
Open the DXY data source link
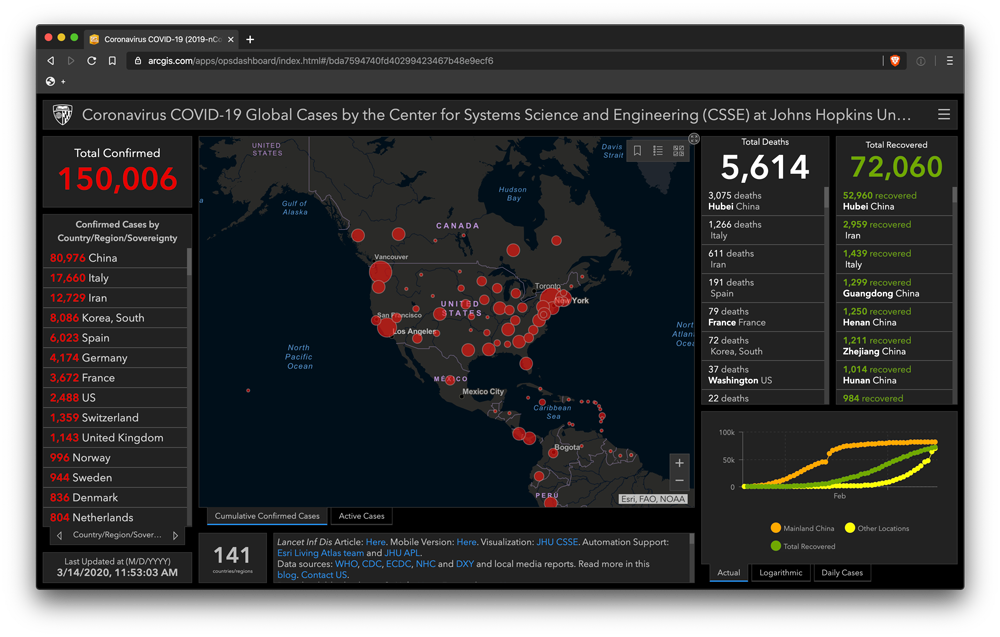[x=465, y=564]
